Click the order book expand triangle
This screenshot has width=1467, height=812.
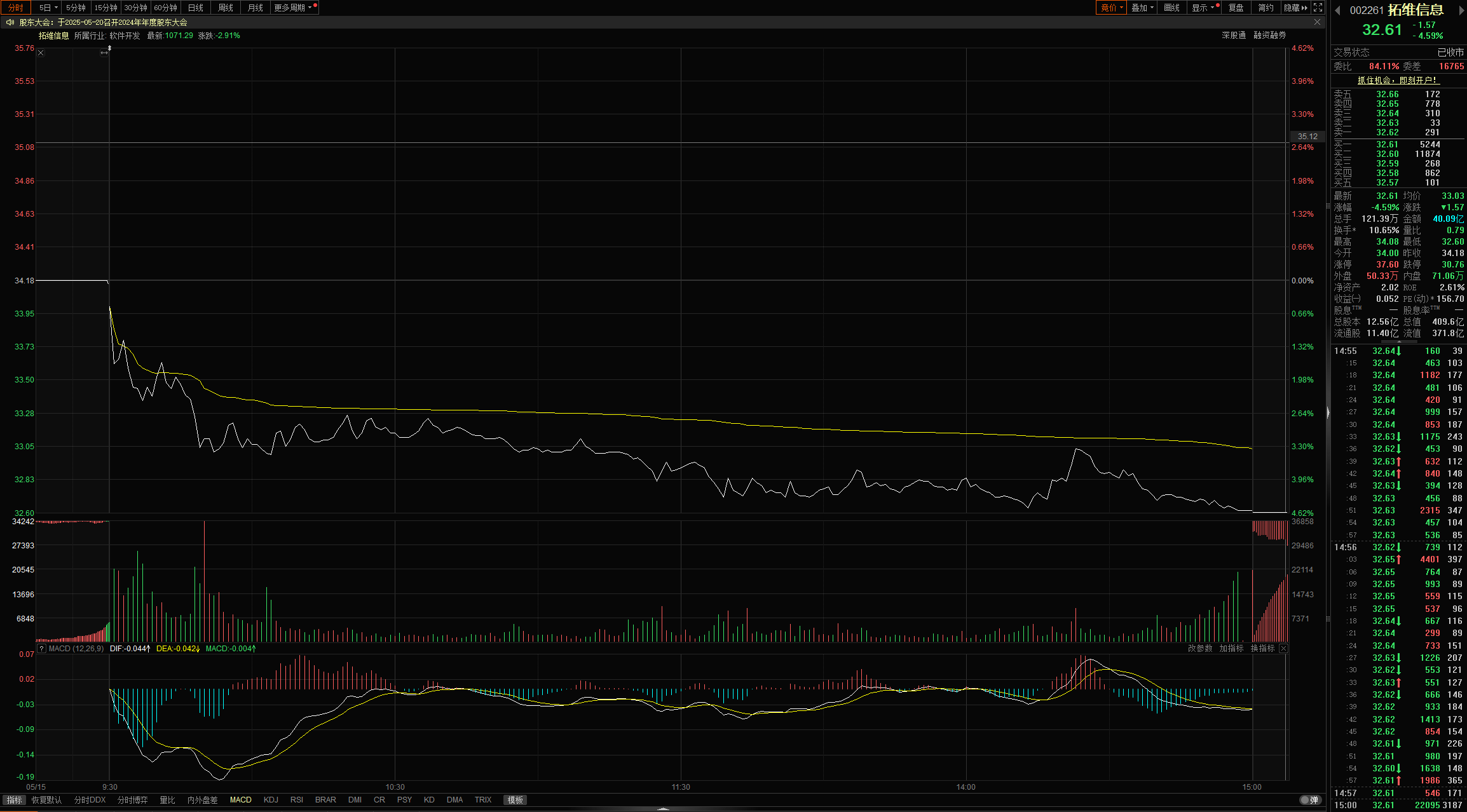point(1399,342)
